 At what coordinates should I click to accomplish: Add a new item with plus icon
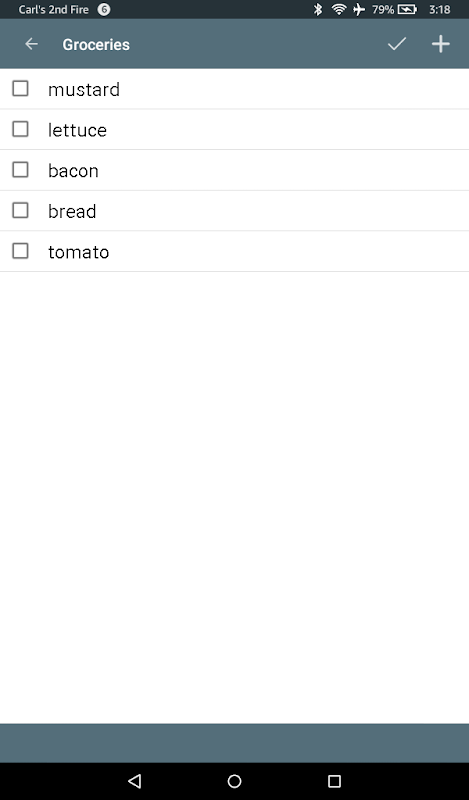pyautogui.click(x=440, y=44)
